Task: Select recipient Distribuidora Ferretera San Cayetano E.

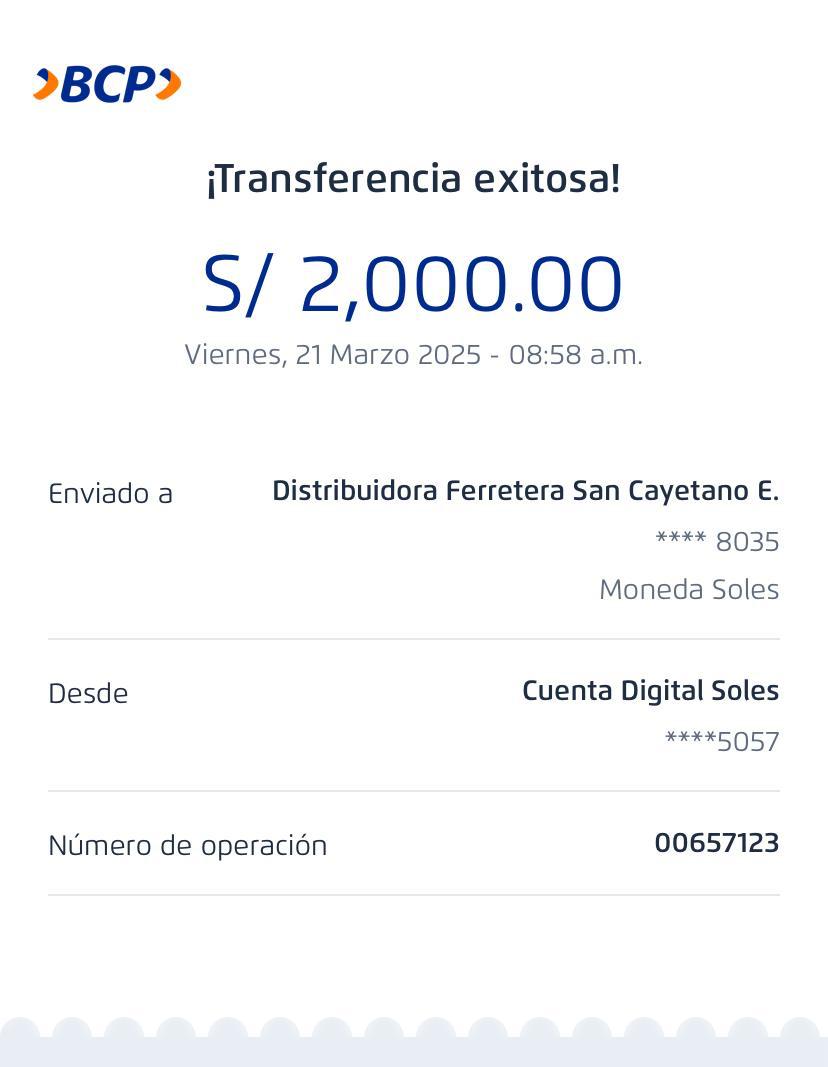Action: (525, 491)
